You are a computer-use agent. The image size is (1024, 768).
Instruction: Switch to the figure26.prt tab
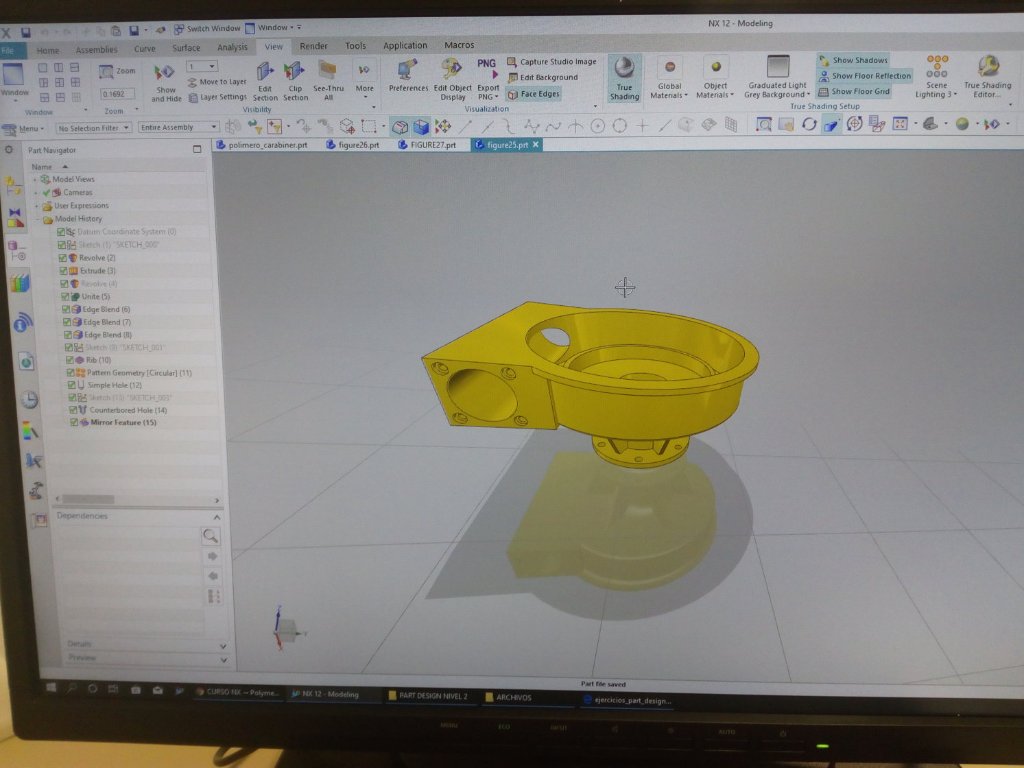pyautogui.click(x=353, y=145)
